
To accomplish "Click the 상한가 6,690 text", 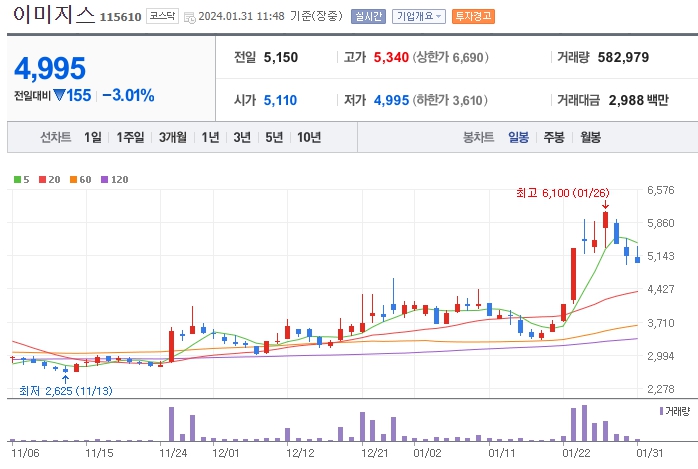I will (450, 57).
